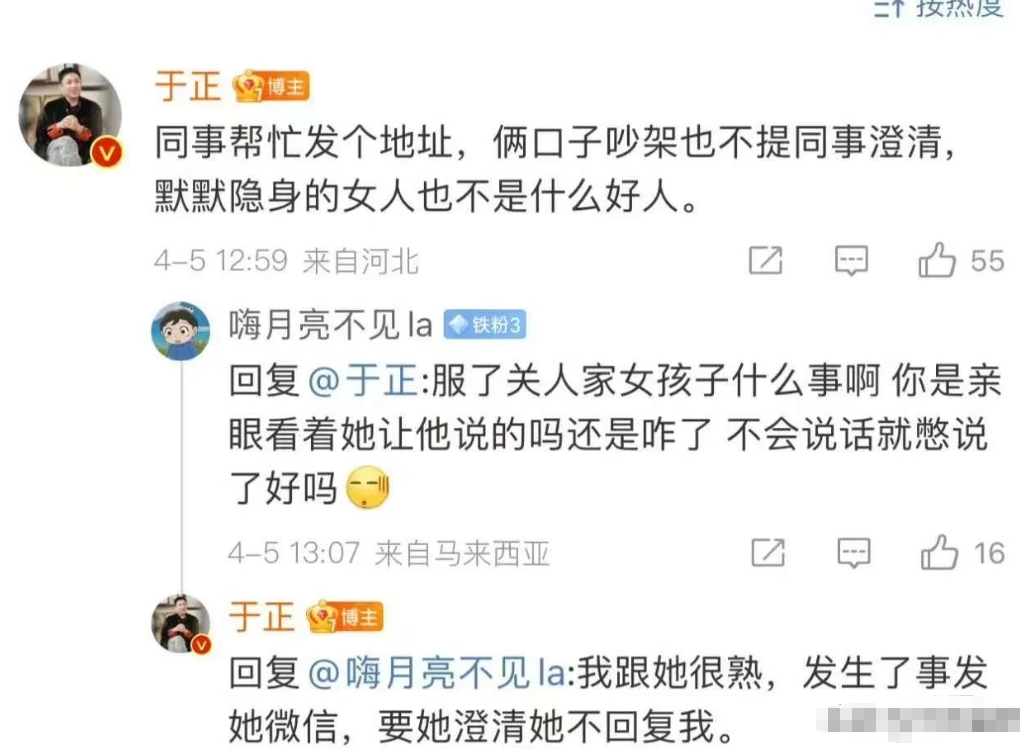Share 于正's top comment using repost icon

[766, 260]
